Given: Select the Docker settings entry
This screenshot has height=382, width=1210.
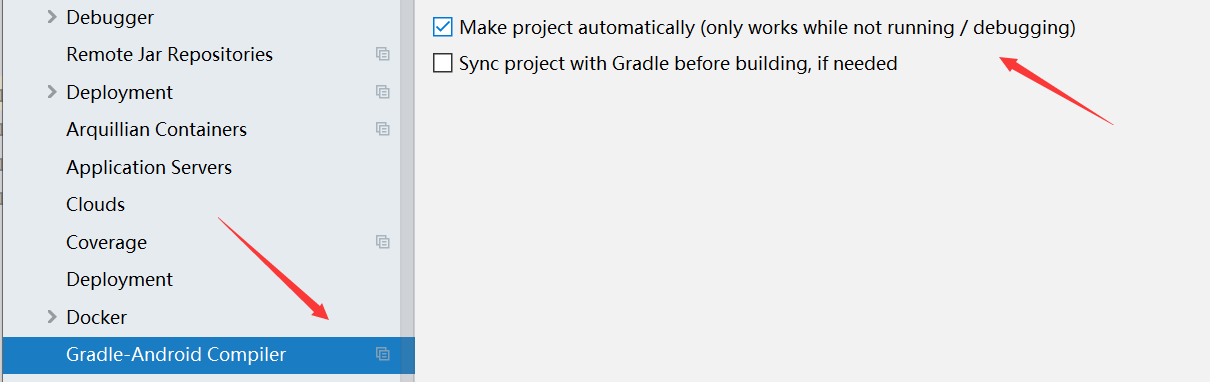Looking at the screenshot, I should tap(96, 317).
